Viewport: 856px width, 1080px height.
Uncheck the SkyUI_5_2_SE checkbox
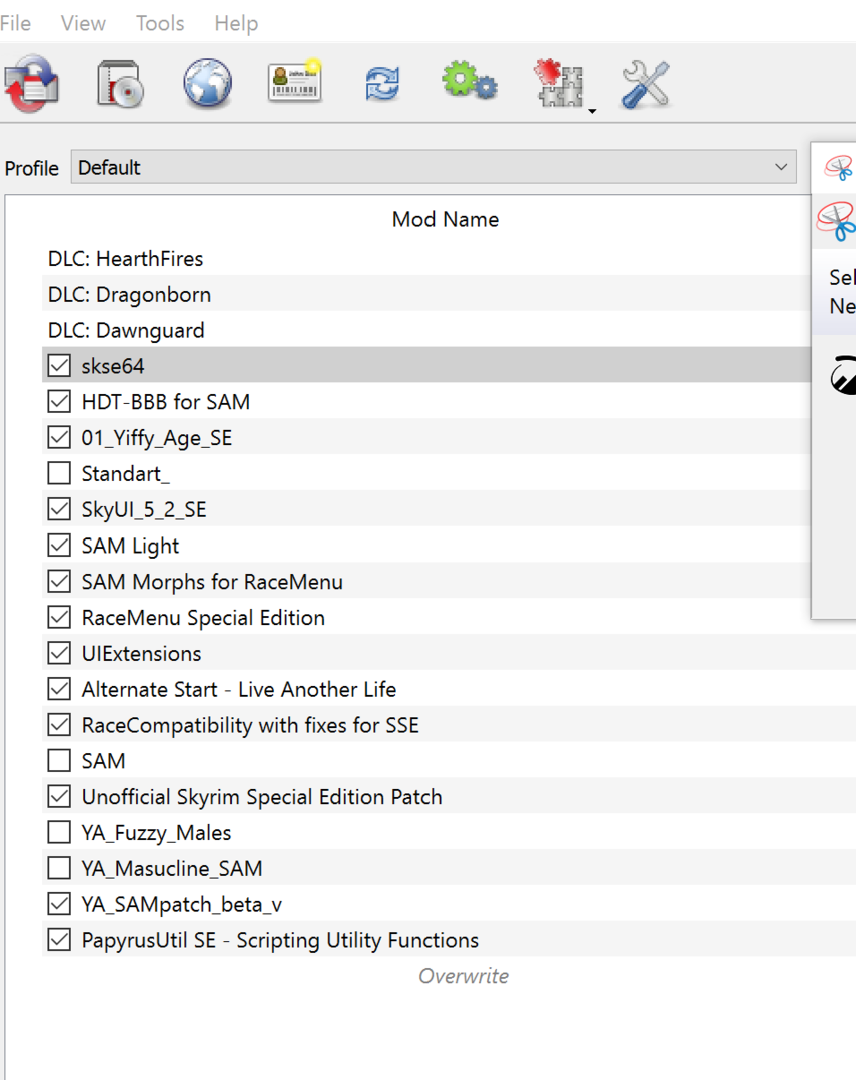pos(59,509)
